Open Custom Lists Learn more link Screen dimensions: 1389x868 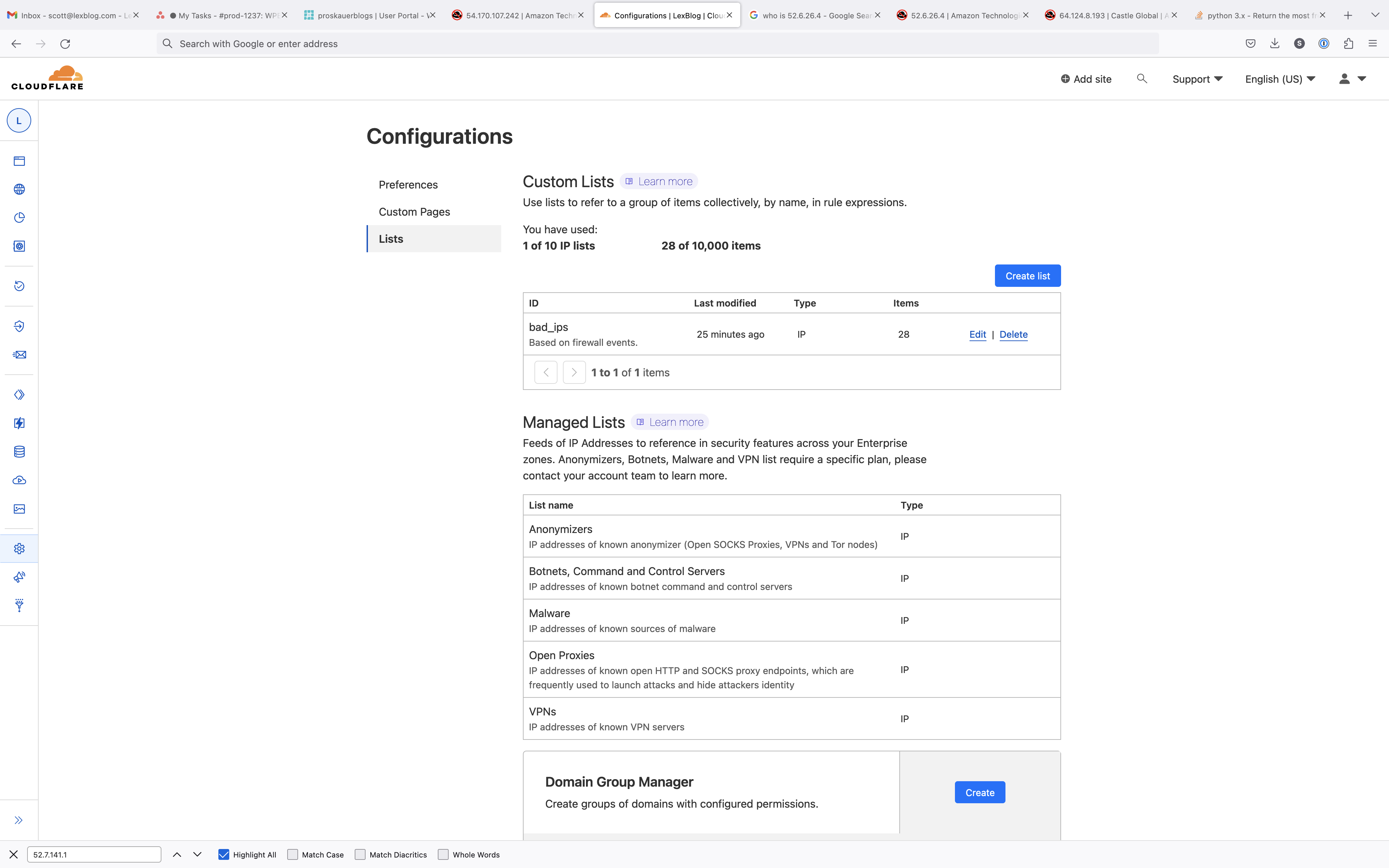coord(659,181)
